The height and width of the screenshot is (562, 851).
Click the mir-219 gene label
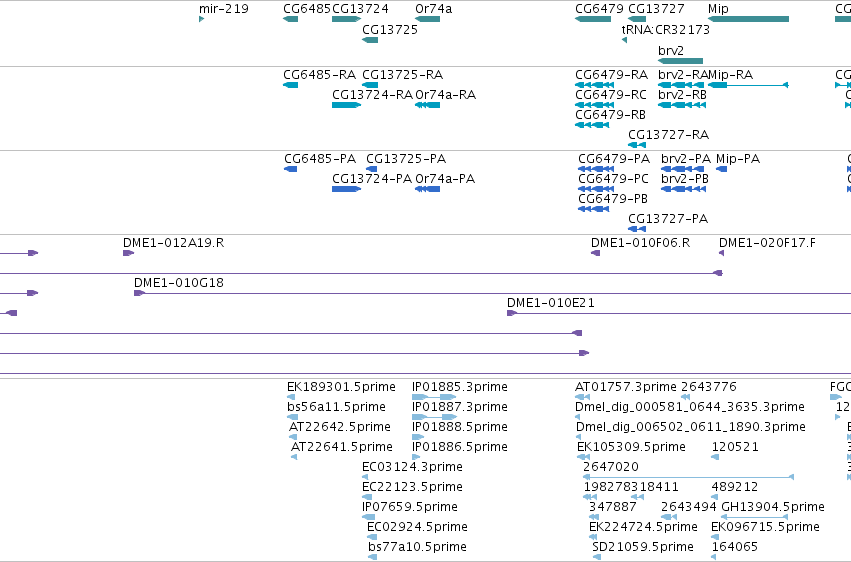click(224, 9)
